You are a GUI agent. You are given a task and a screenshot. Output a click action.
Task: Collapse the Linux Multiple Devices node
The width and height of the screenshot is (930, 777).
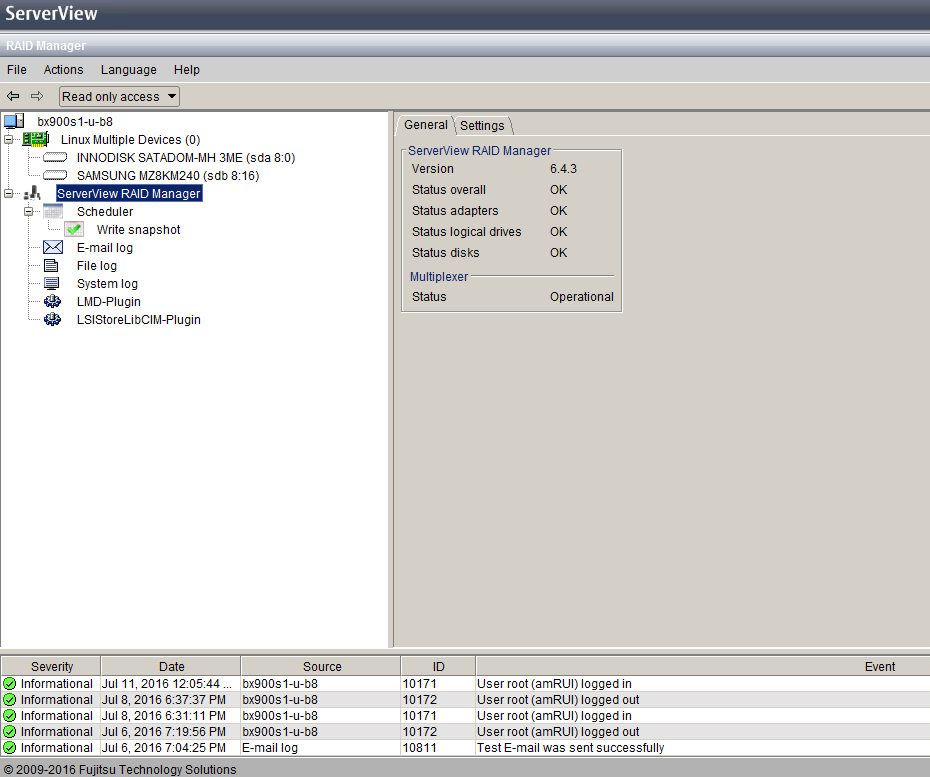point(8,140)
